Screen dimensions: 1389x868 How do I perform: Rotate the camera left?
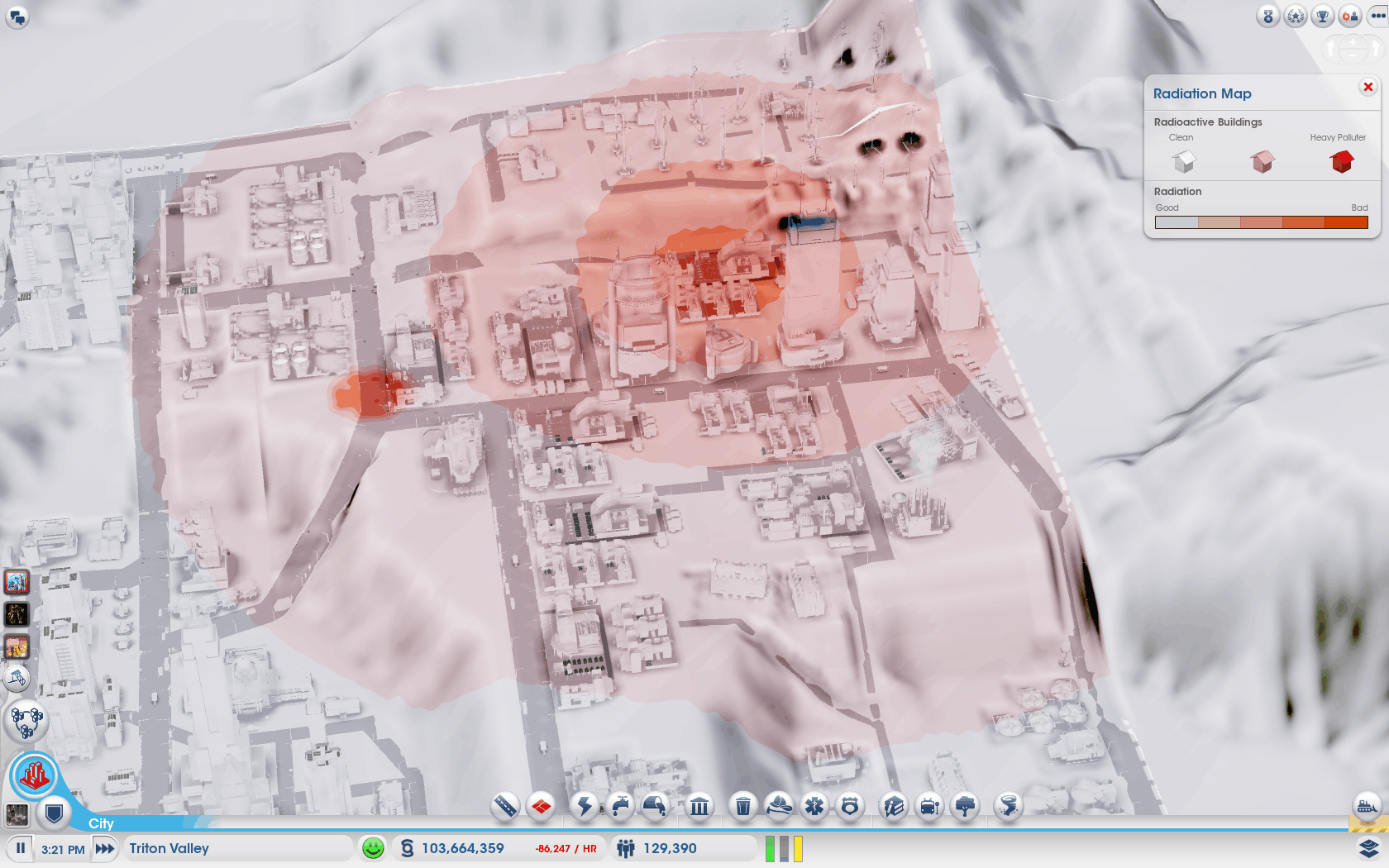(1331, 50)
